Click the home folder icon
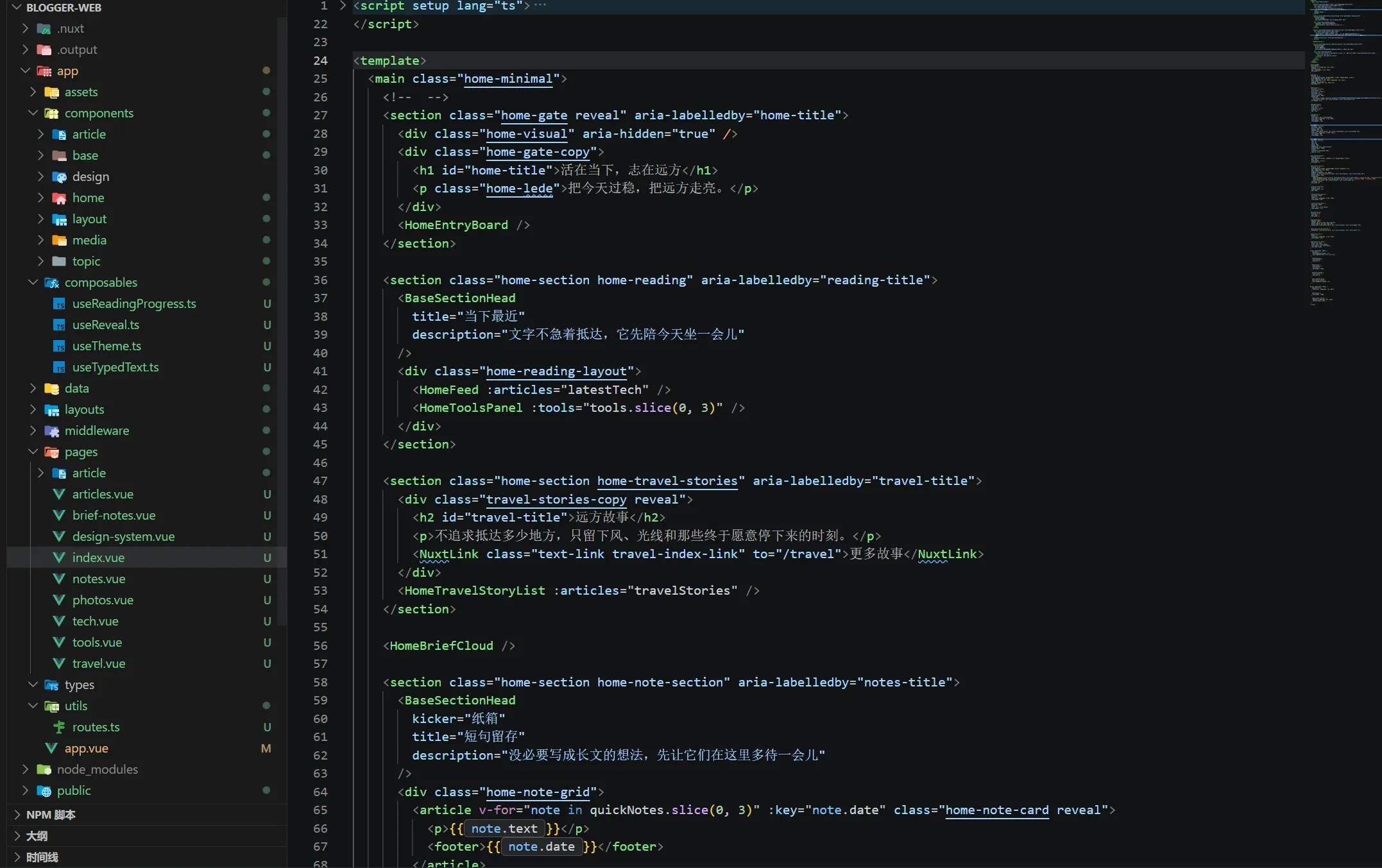Screen dimensions: 1382x868 (x=60, y=198)
